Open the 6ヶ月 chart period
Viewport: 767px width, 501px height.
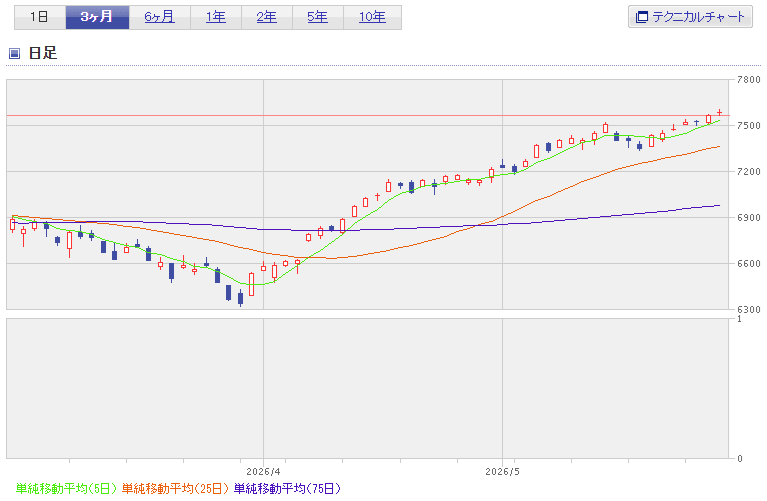point(159,17)
